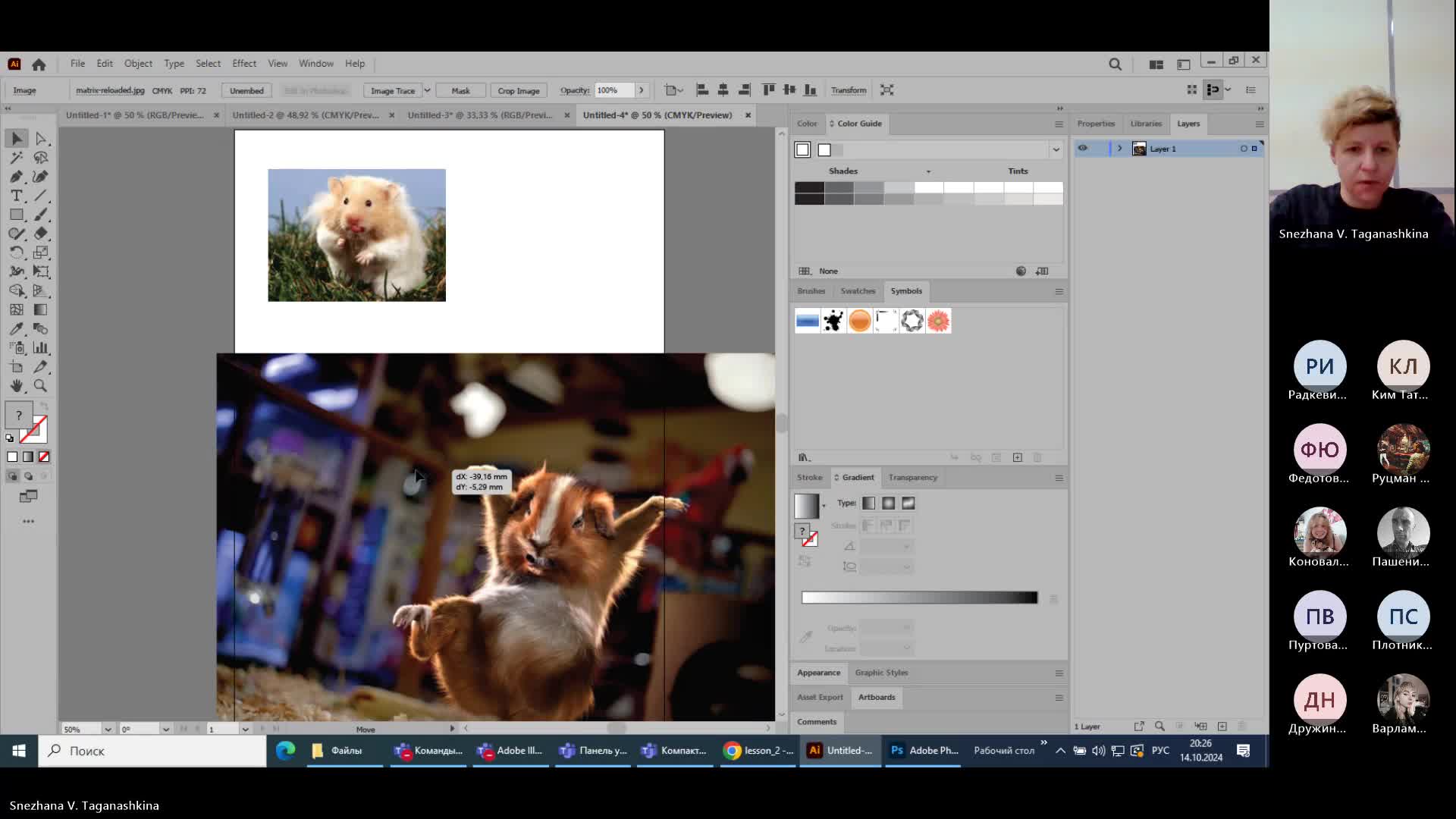
Task: Select the Eyedropper tool
Action: tap(17, 328)
